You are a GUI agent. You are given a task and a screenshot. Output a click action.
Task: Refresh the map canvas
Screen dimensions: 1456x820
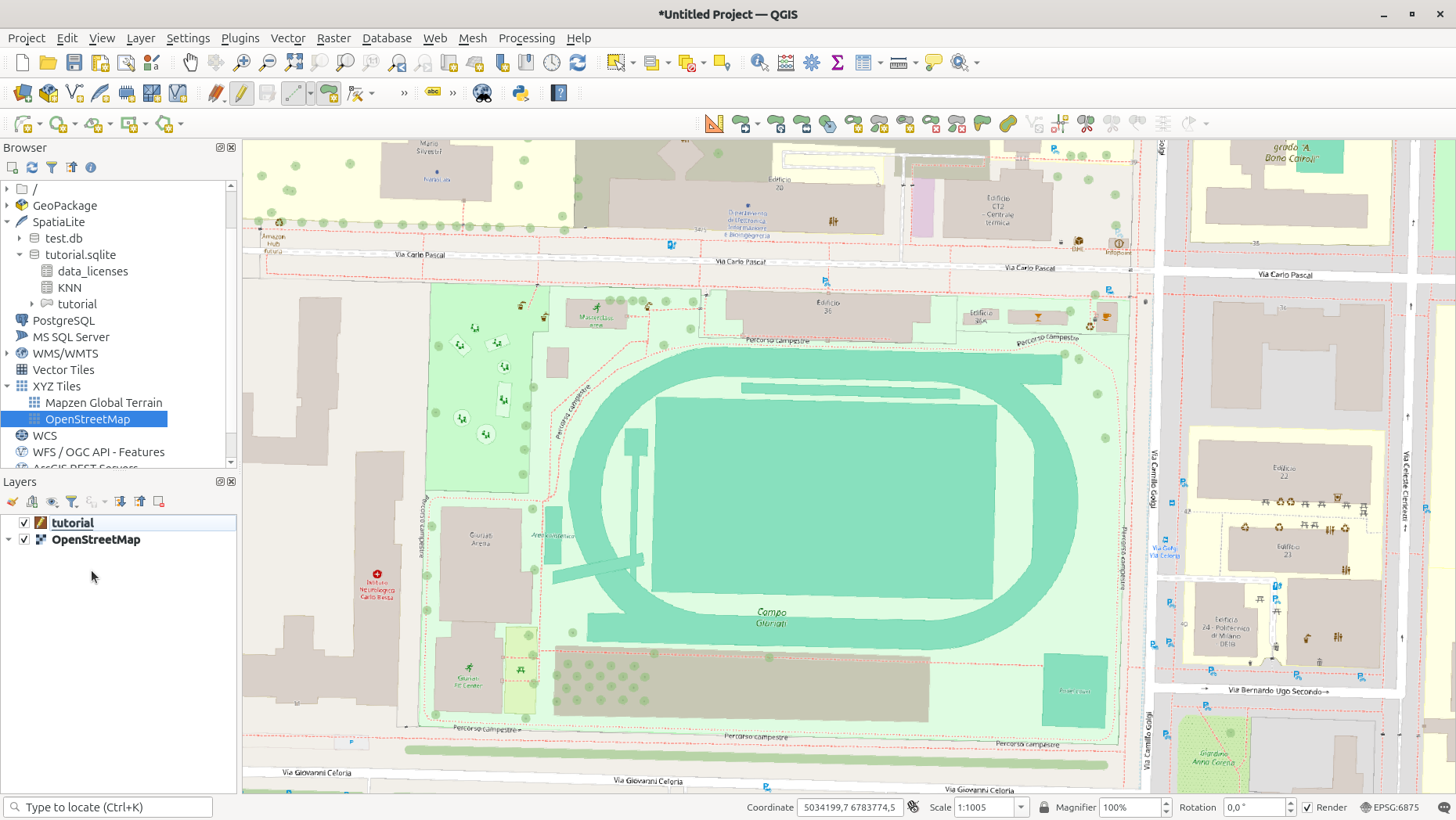[578, 63]
